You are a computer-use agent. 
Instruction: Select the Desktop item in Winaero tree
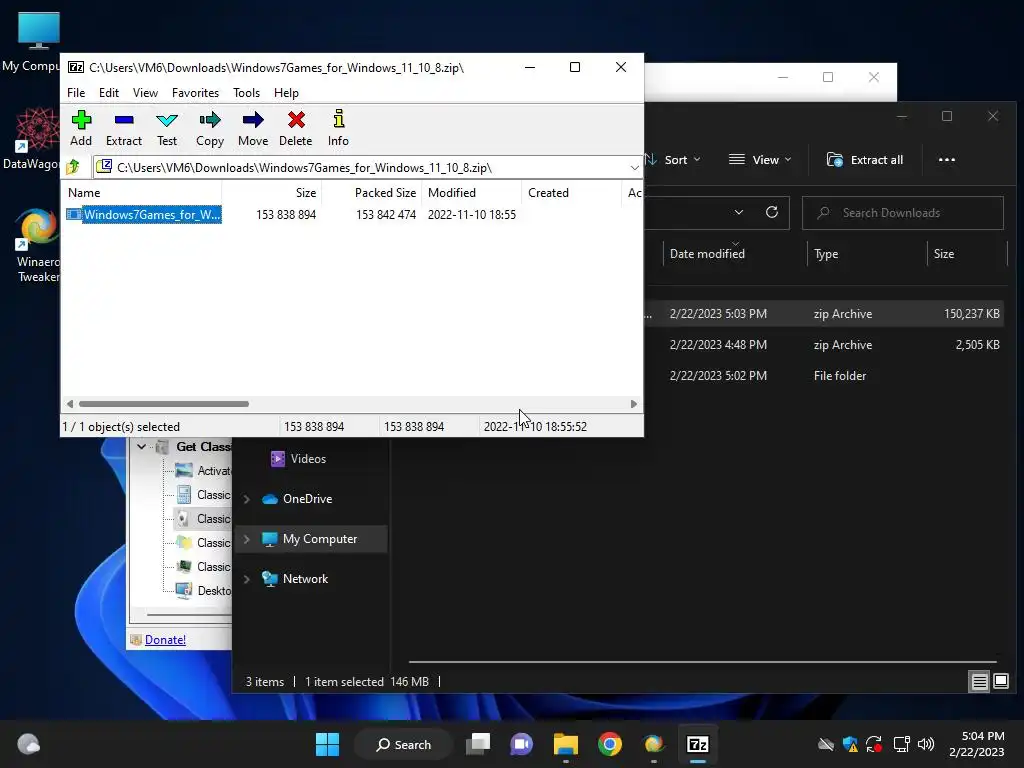point(203,590)
